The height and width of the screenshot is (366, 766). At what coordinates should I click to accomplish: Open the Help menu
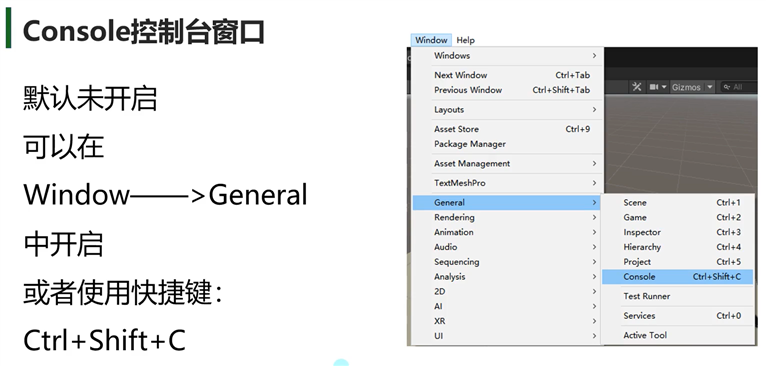pyautogui.click(x=466, y=40)
